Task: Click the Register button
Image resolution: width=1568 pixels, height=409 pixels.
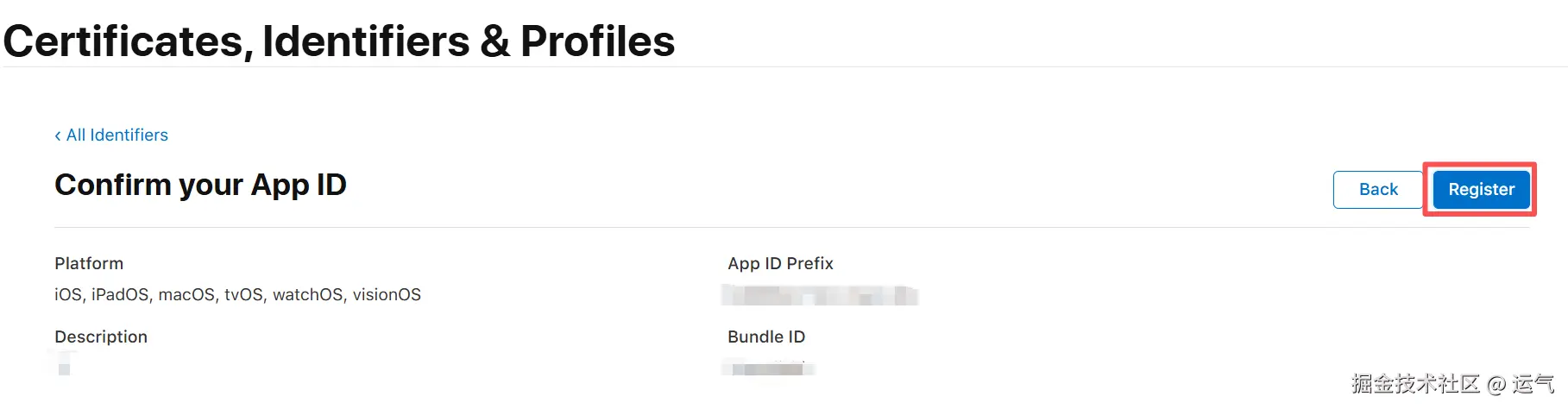Action: 1481,190
